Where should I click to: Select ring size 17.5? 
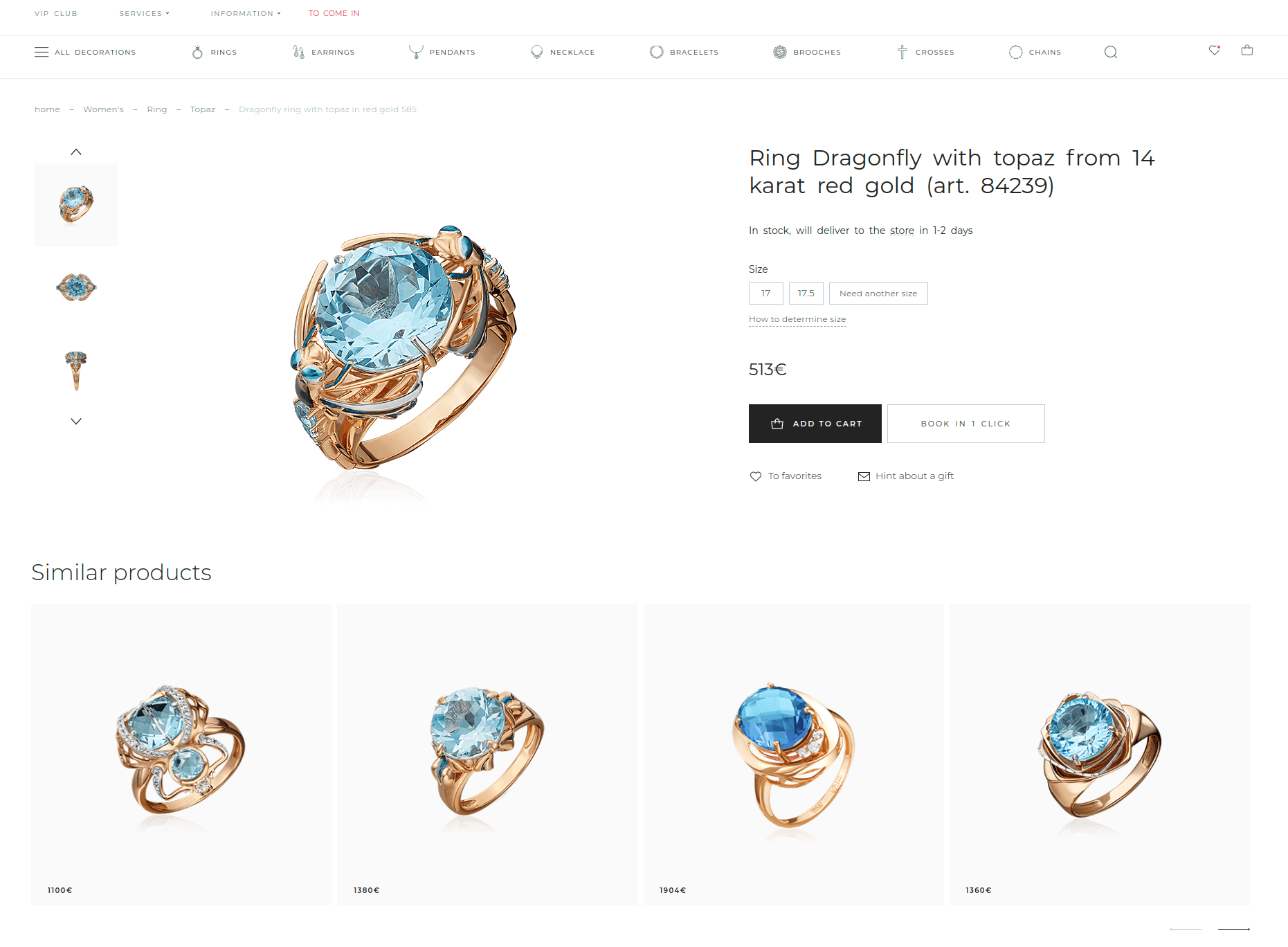pos(806,294)
